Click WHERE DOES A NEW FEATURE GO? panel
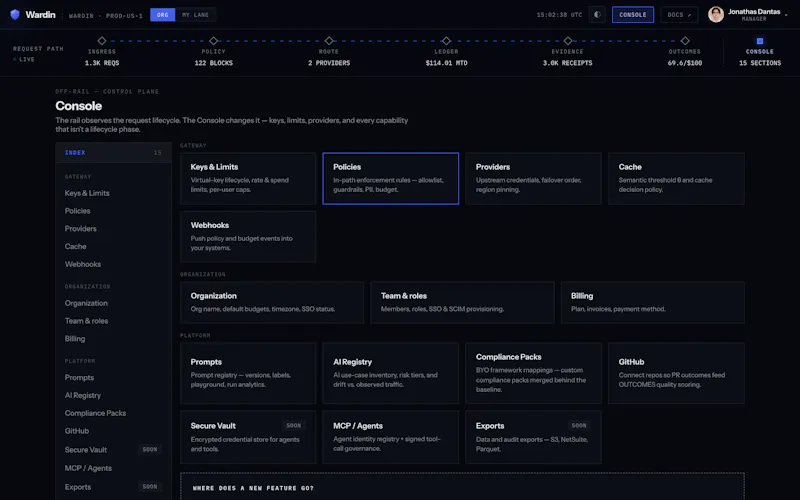The image size is (800, 500). coord(462,487)
